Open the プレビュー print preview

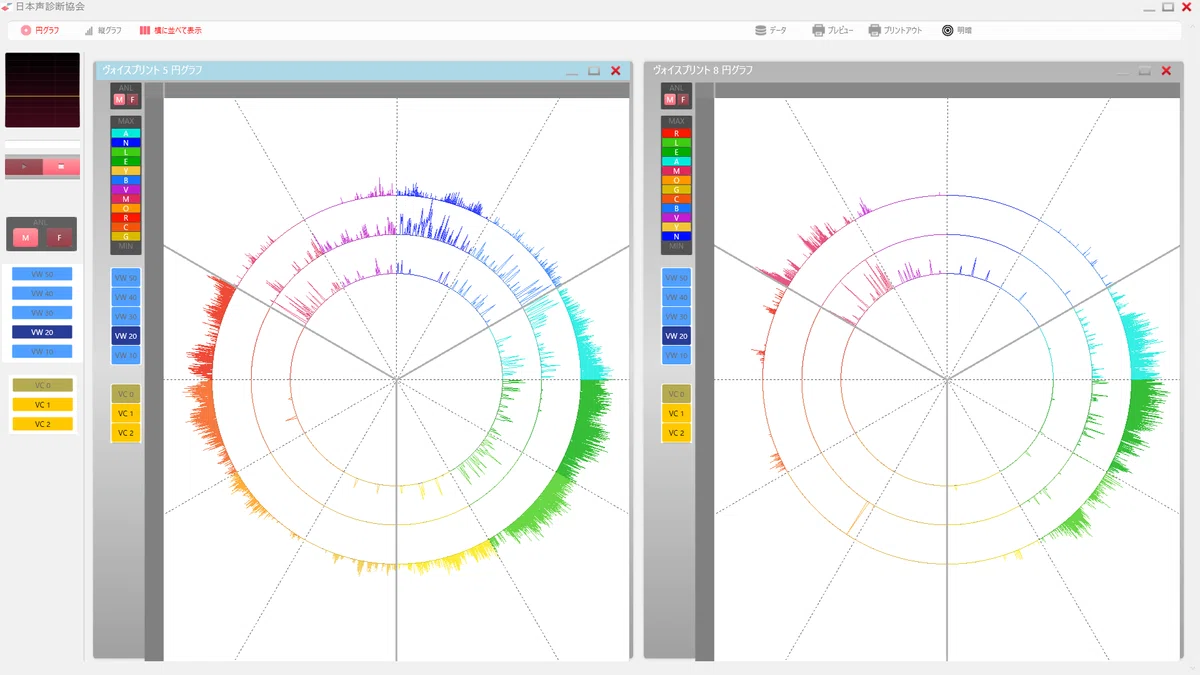[833, 31]
